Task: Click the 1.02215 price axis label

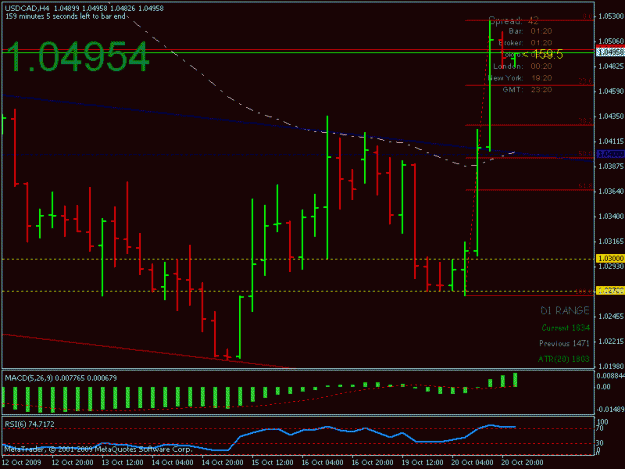Action: [x=611, y=341]
